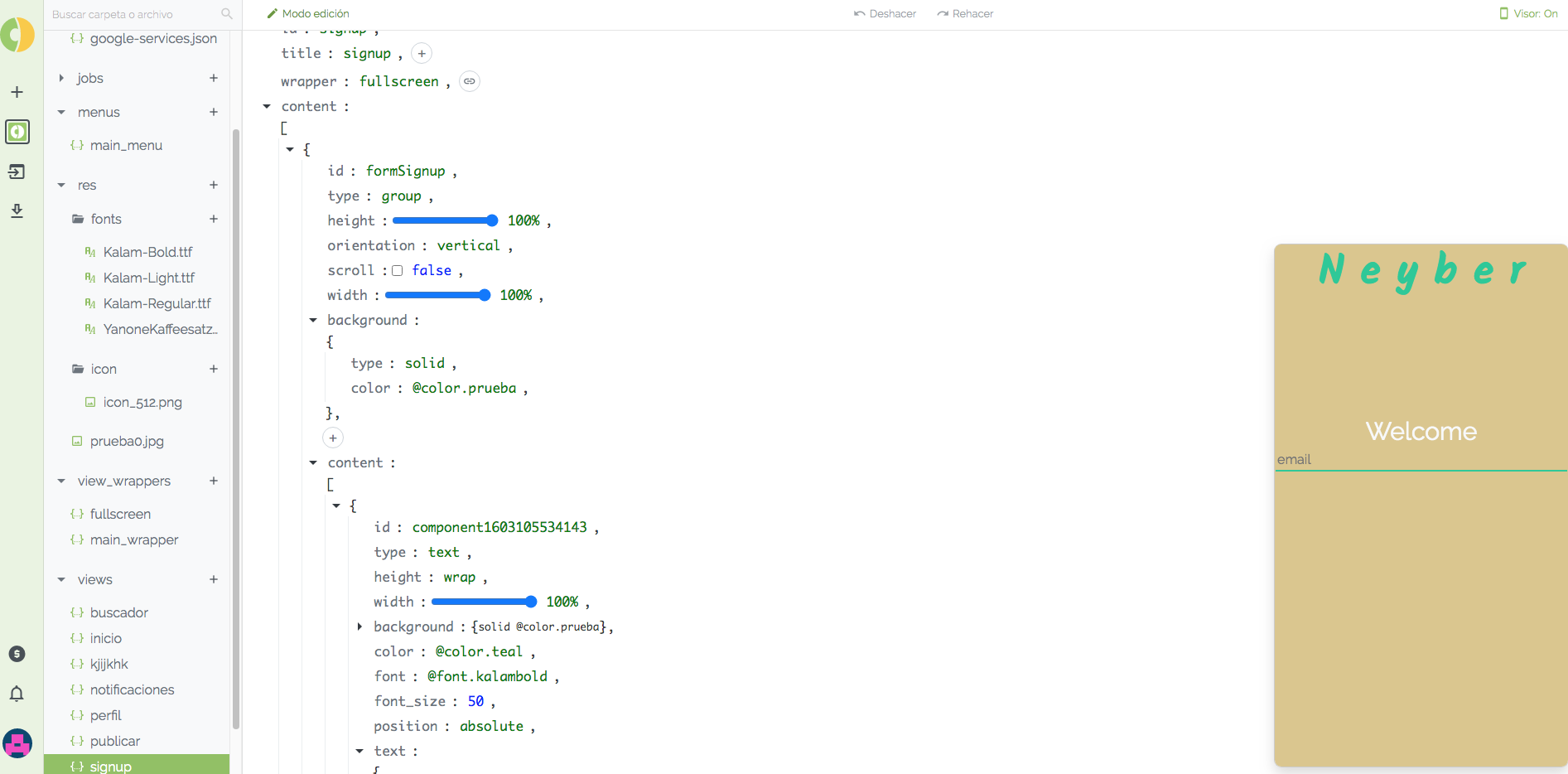Click the file tree scrollbar
The width and height of the screenshot is (1568, 774).
click(x=236, y=428)
